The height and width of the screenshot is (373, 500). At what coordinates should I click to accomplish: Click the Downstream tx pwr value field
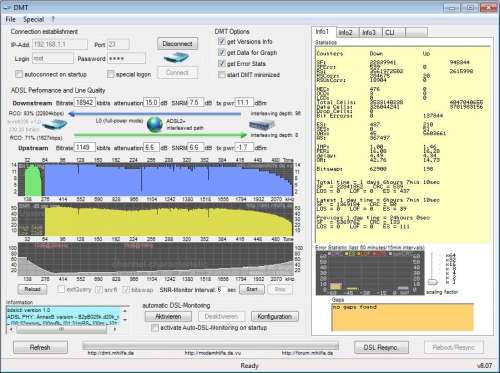click(244, 102)
